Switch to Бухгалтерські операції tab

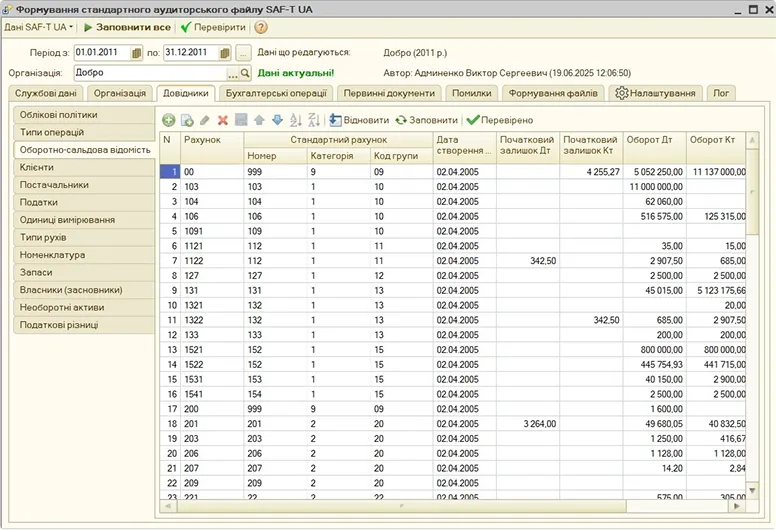(x=276, y=93)
